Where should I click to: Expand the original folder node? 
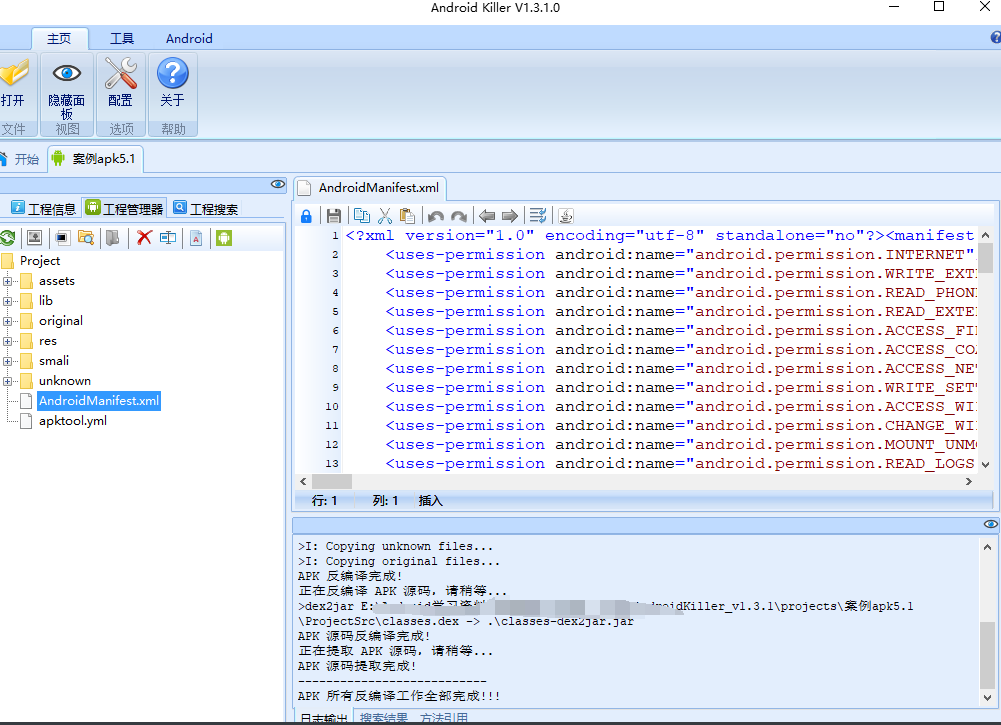pyautogui.click(x=7, y=322)
